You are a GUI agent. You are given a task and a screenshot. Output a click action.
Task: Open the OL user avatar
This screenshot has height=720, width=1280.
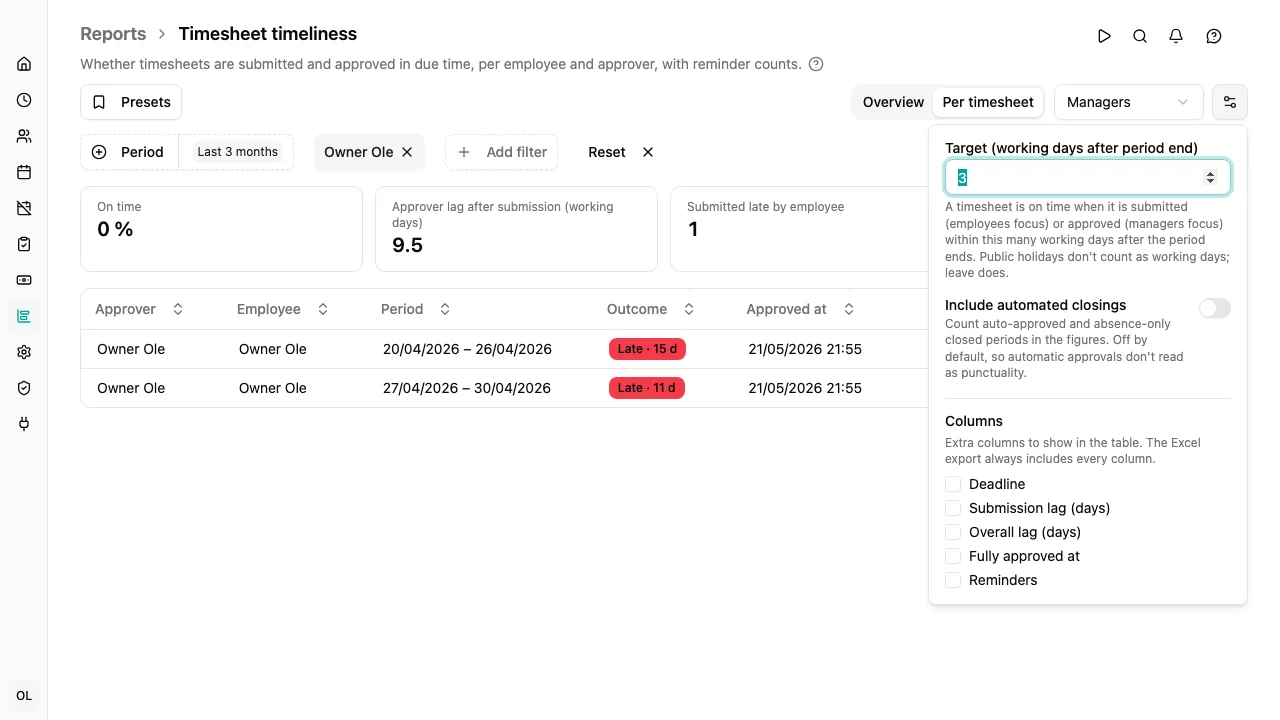(24, 696)
